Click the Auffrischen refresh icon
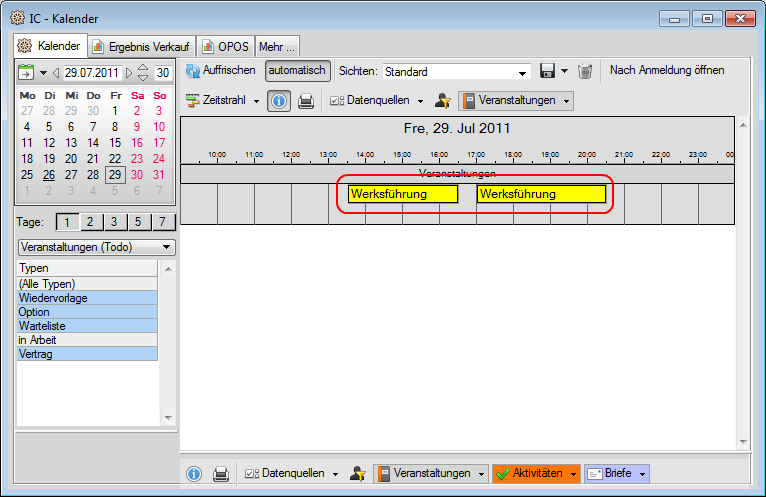The height and width of the screenshot is (497, 766). tap(193, 71)
